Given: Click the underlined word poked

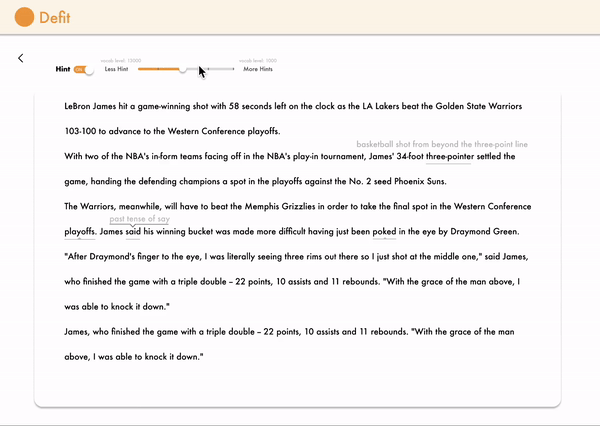Looking at the screenshot, I should [x=385, y=232].
